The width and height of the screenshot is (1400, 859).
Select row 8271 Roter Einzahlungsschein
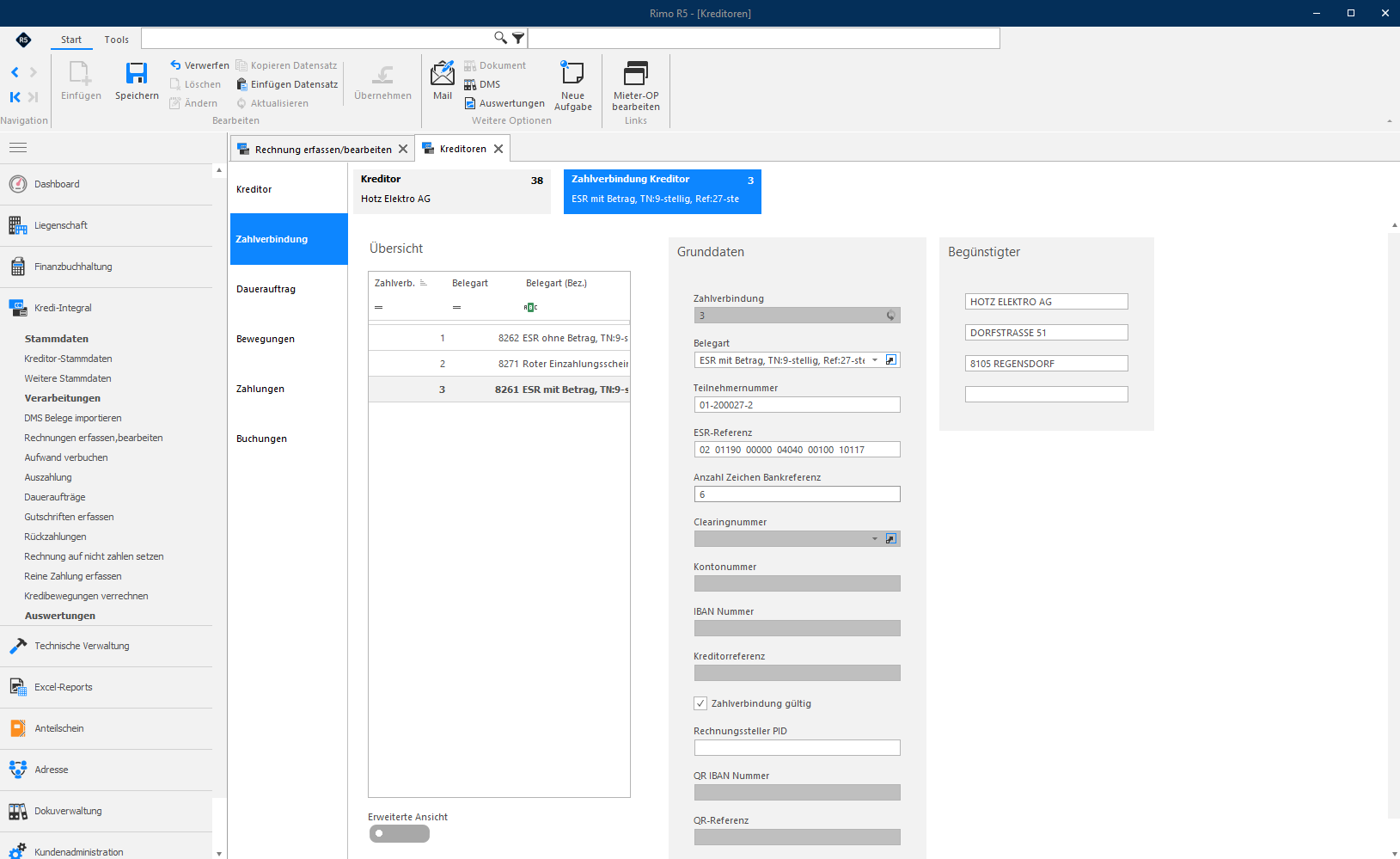coord(499,364)
